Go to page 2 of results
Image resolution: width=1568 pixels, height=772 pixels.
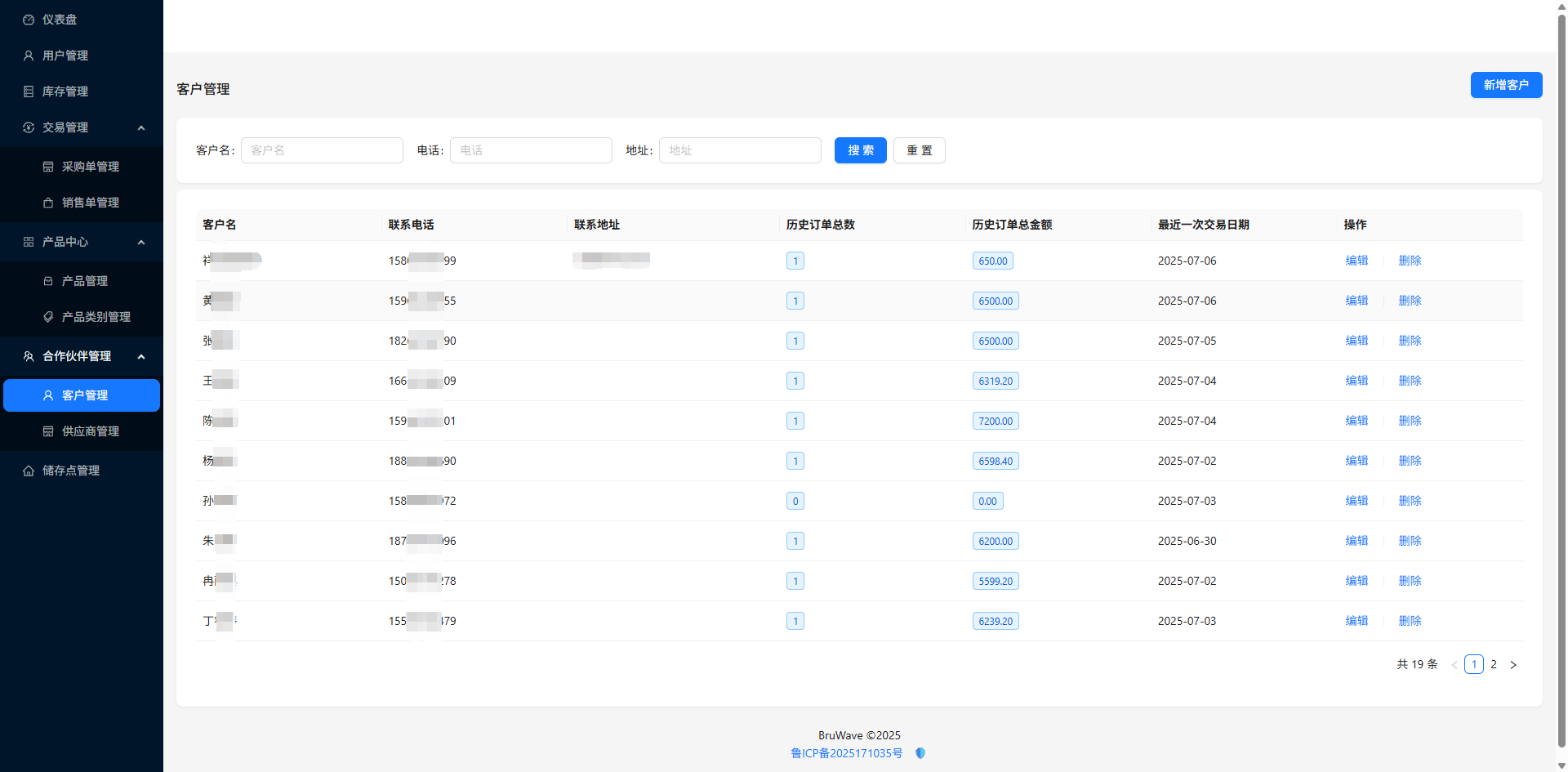coord(1494,664)
